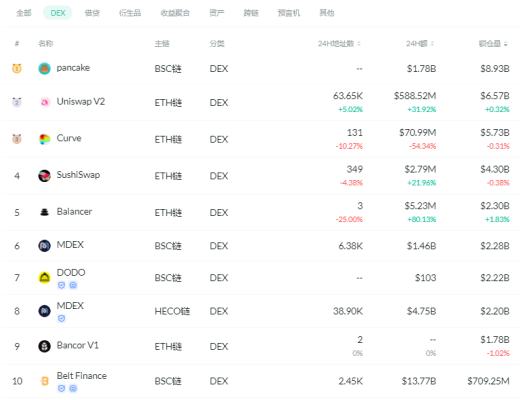Image resolution: width=520 pixels, height=400 pixels.
Task: Click the HECO链 chain cell
Action: click(x=172, y=311)
